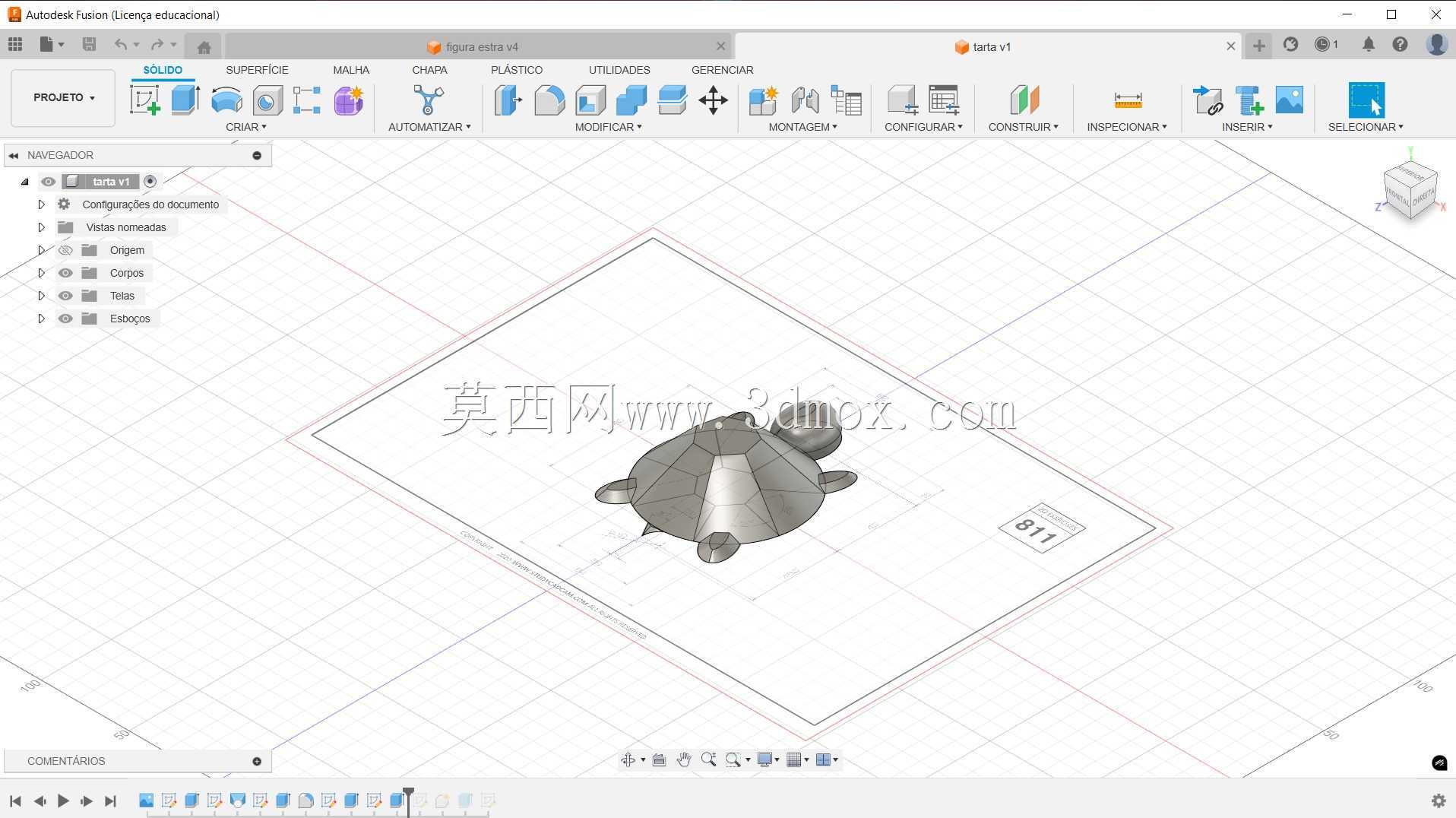Select the Fillet tool

549,100
